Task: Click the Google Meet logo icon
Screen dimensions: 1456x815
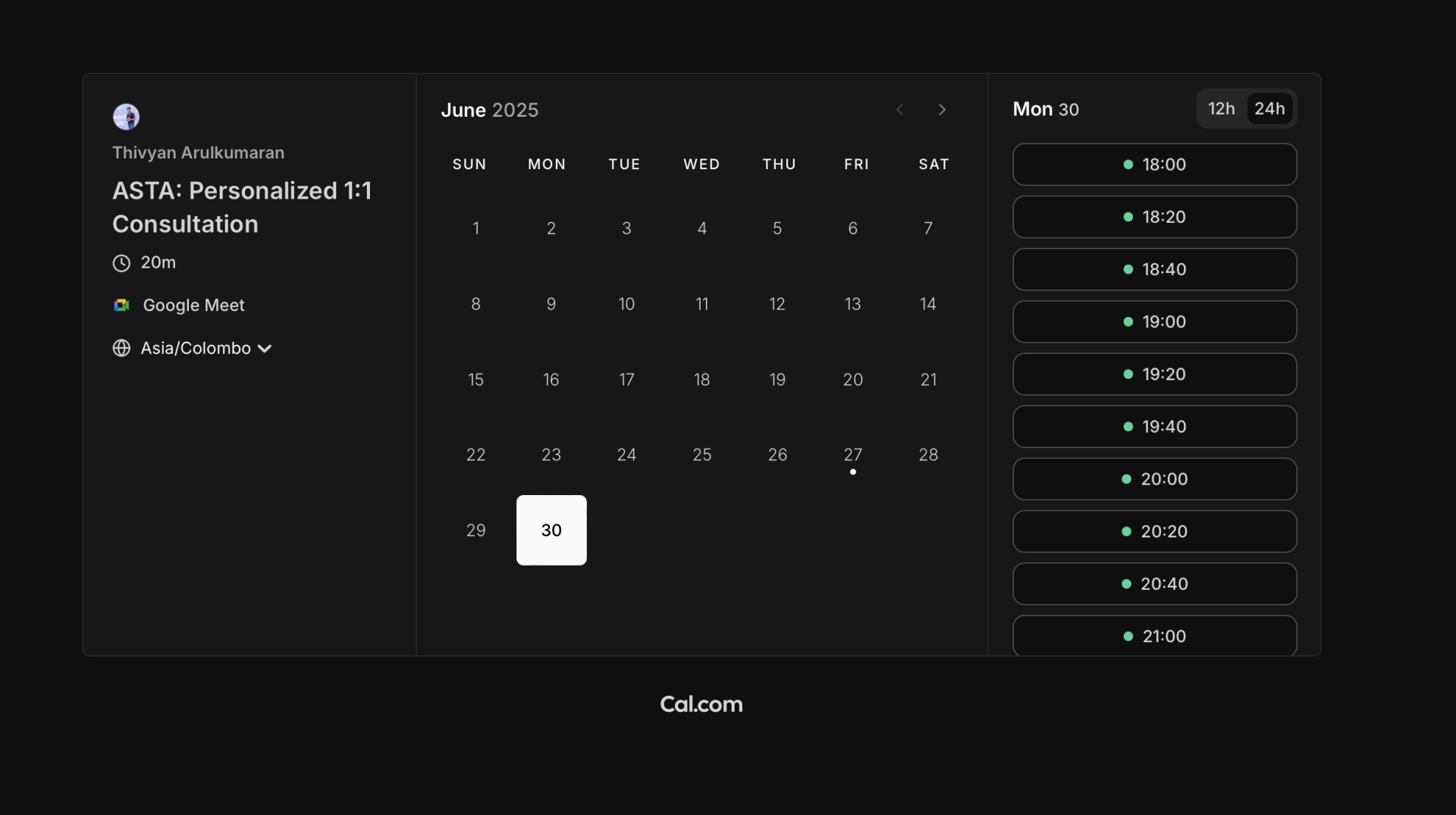Action: point(121,305)
